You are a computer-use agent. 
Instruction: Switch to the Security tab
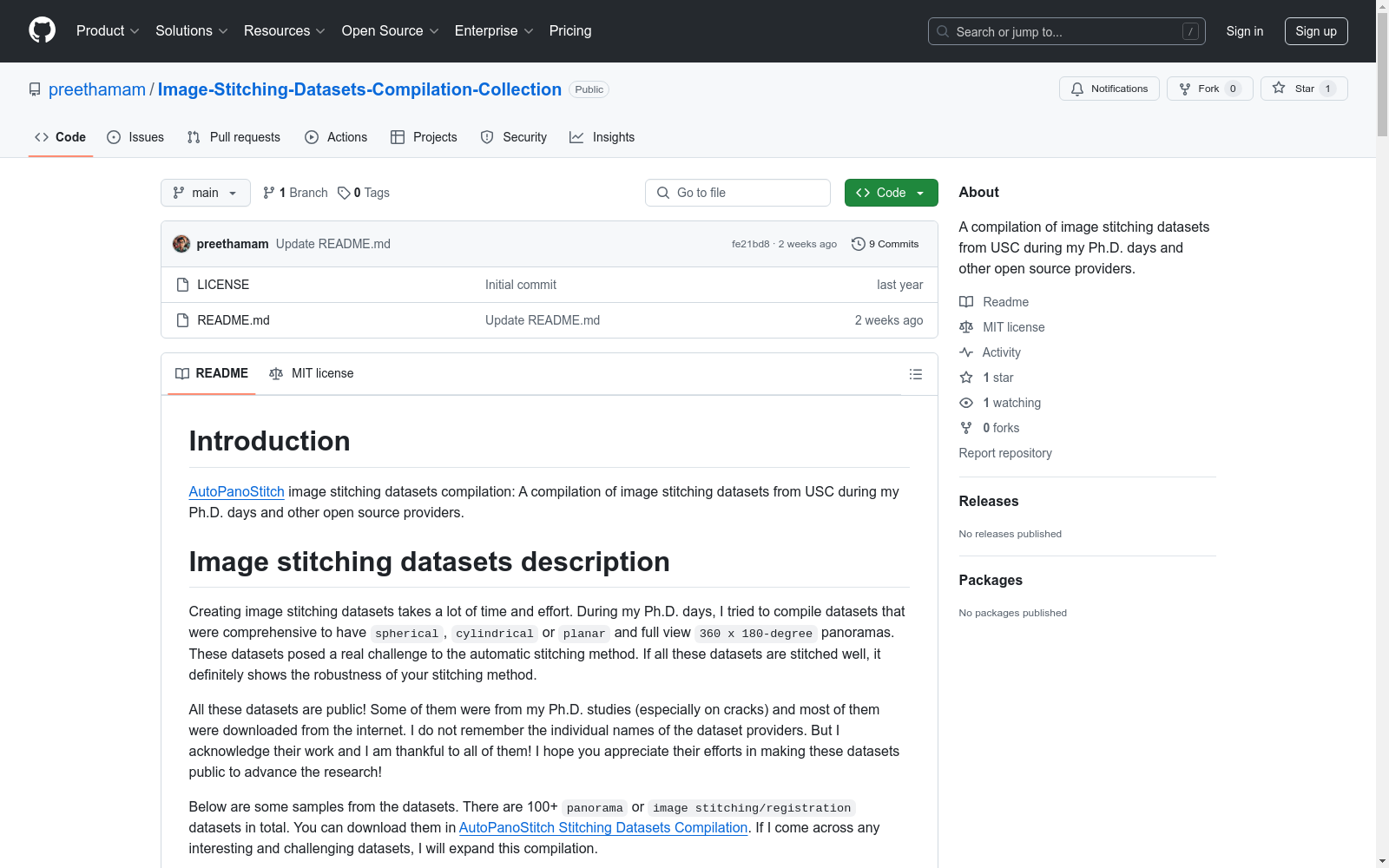(514, 137)
